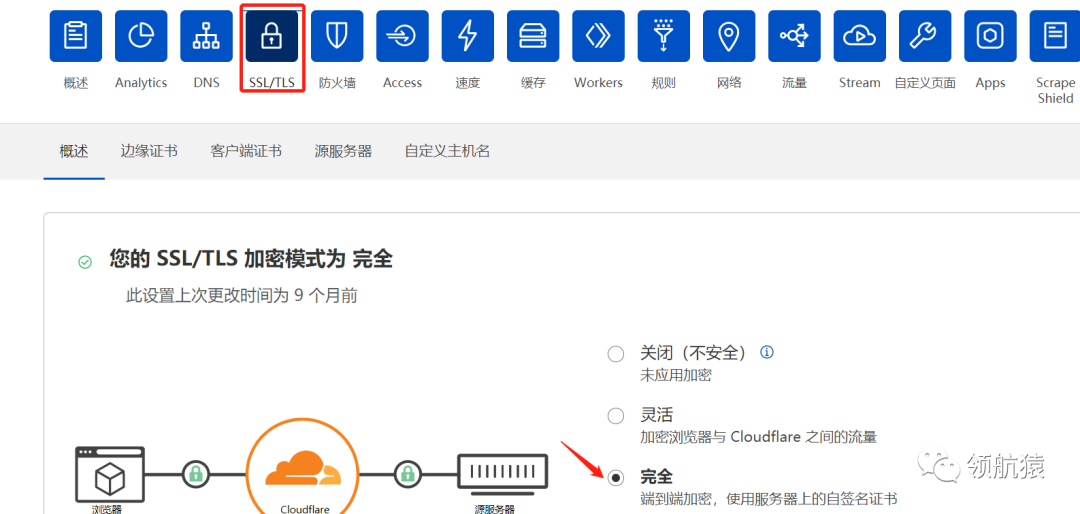The width and height of the screenshot is (1080, 514).
Task: Open the Access arrow icon
Action: [402, 36]
